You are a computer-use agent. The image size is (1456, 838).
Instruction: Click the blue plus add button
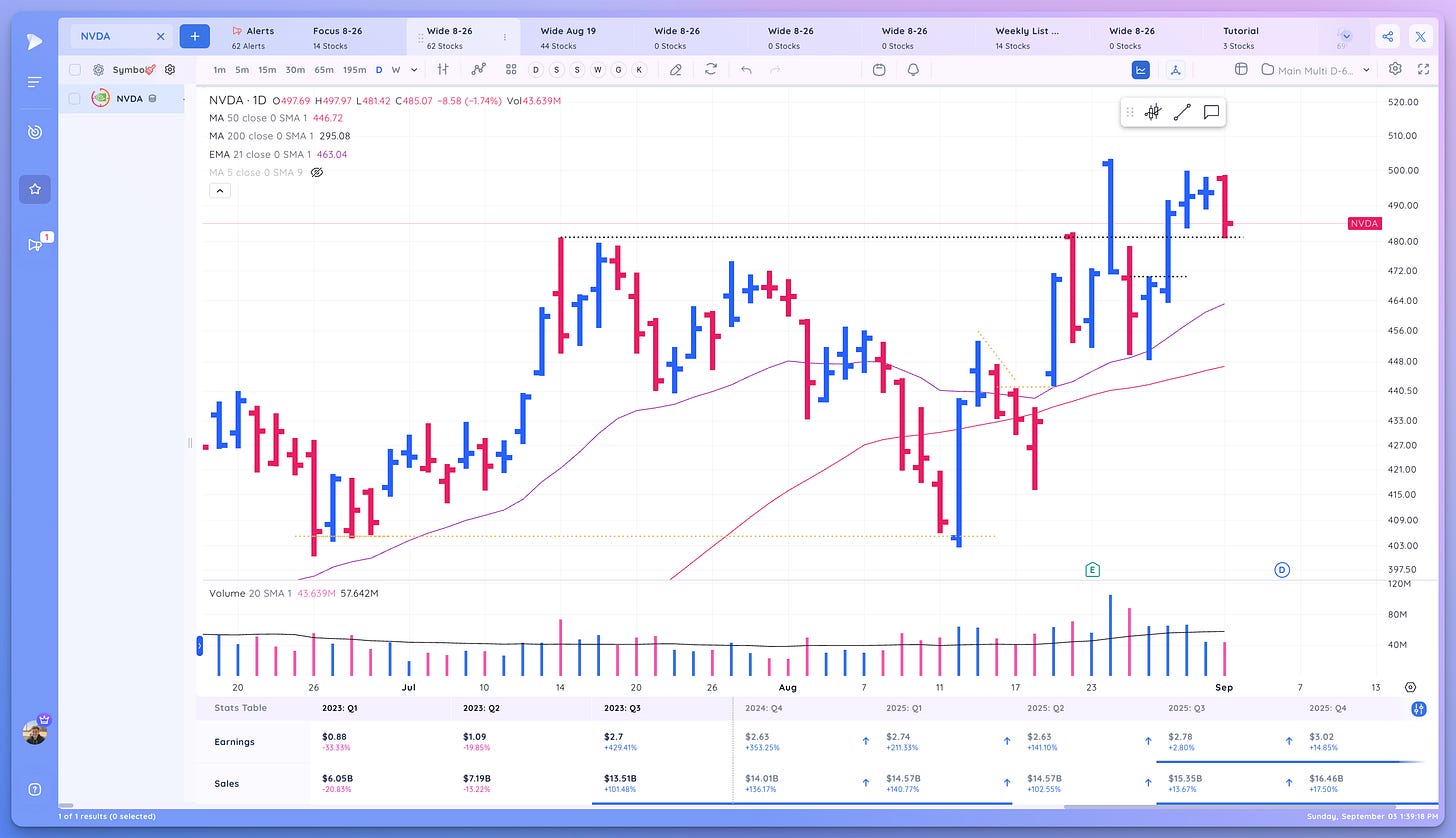pyautogui.click(x=194, y=36)
